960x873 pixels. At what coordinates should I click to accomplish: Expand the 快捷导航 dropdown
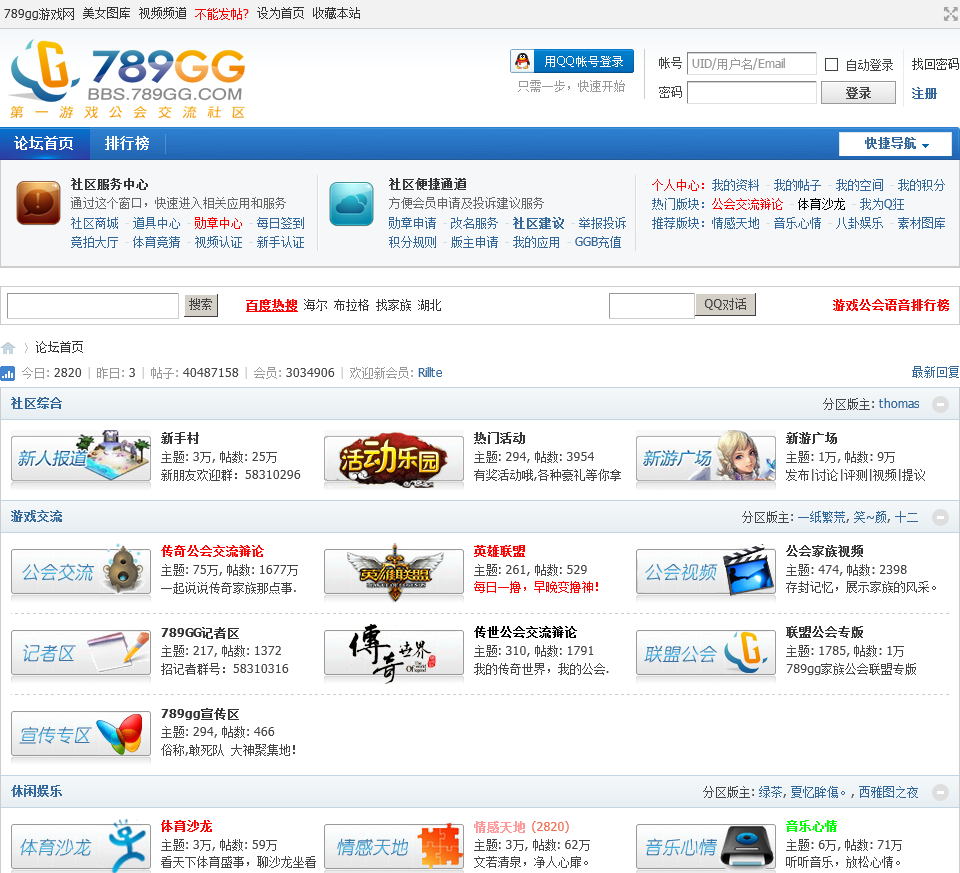point(896,144)
